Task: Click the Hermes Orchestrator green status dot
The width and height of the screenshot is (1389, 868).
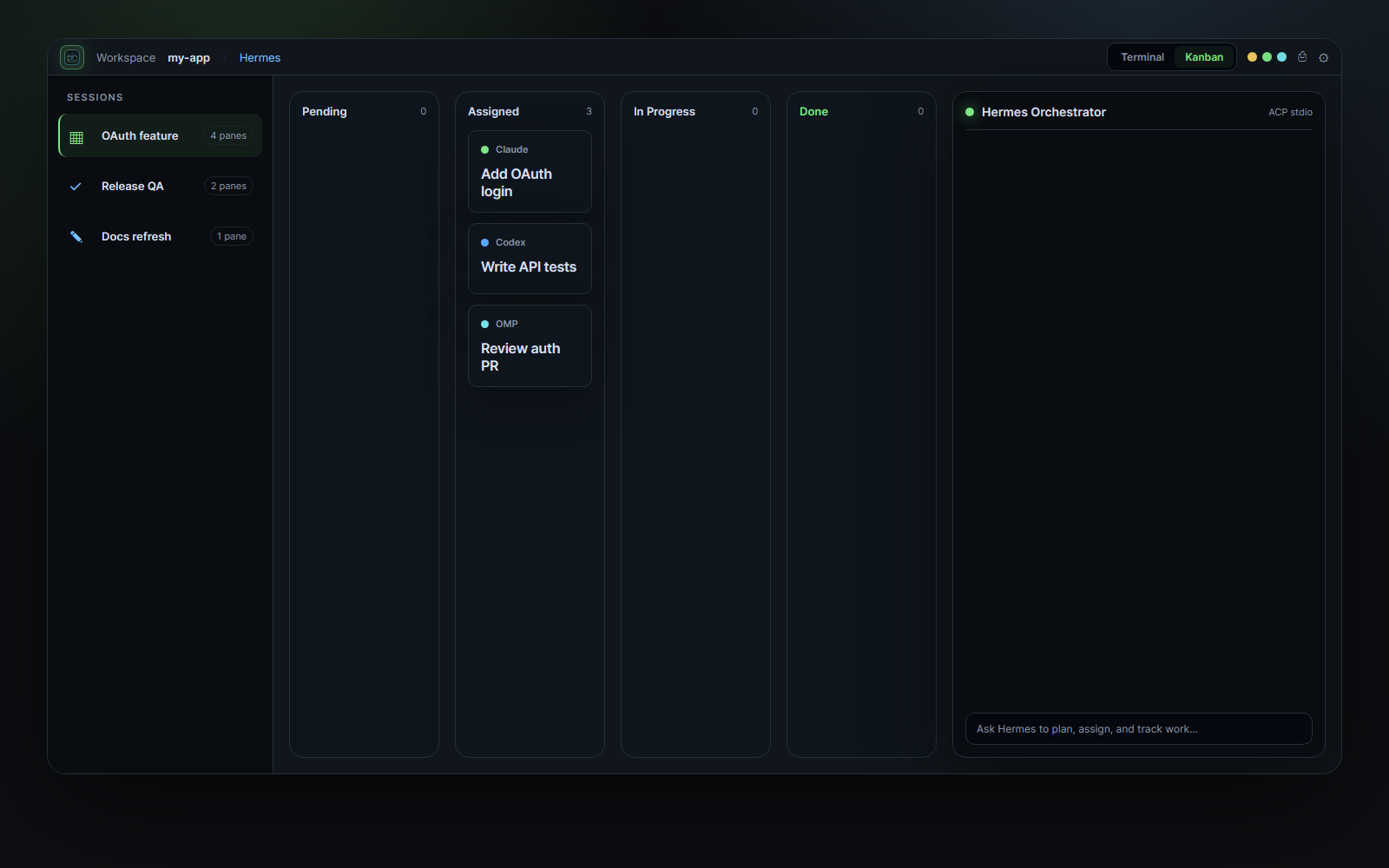Action: [970, 112]
